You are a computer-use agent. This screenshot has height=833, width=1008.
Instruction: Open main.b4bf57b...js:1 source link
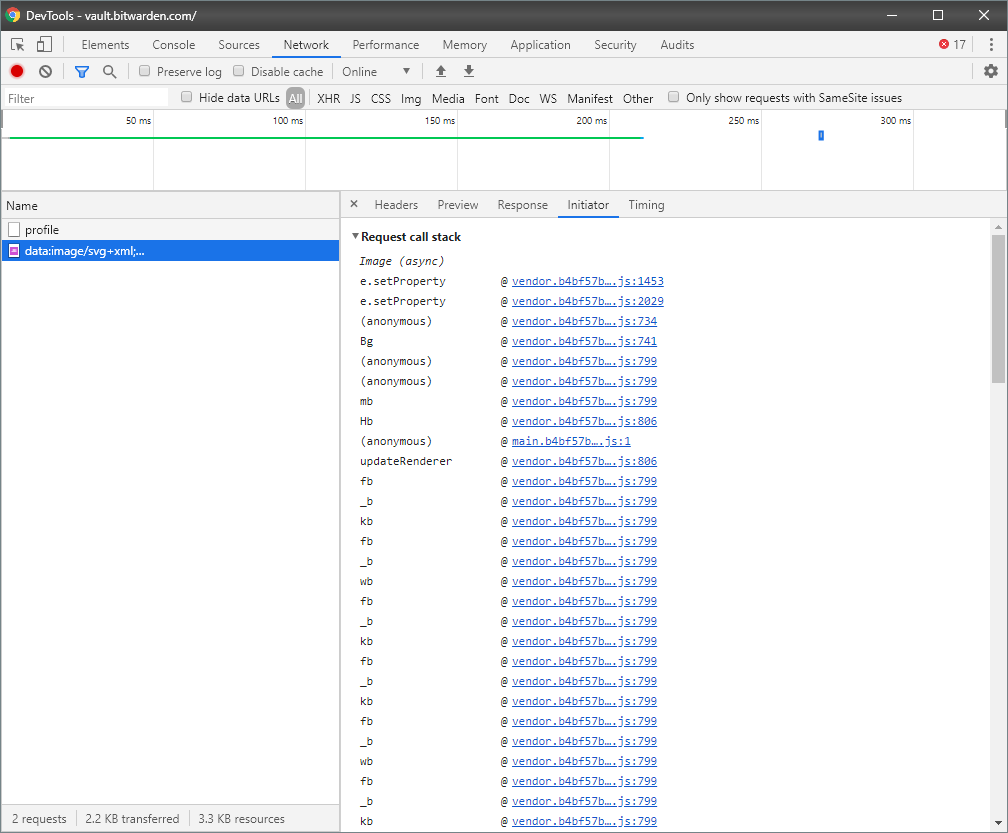pos(570,441)
